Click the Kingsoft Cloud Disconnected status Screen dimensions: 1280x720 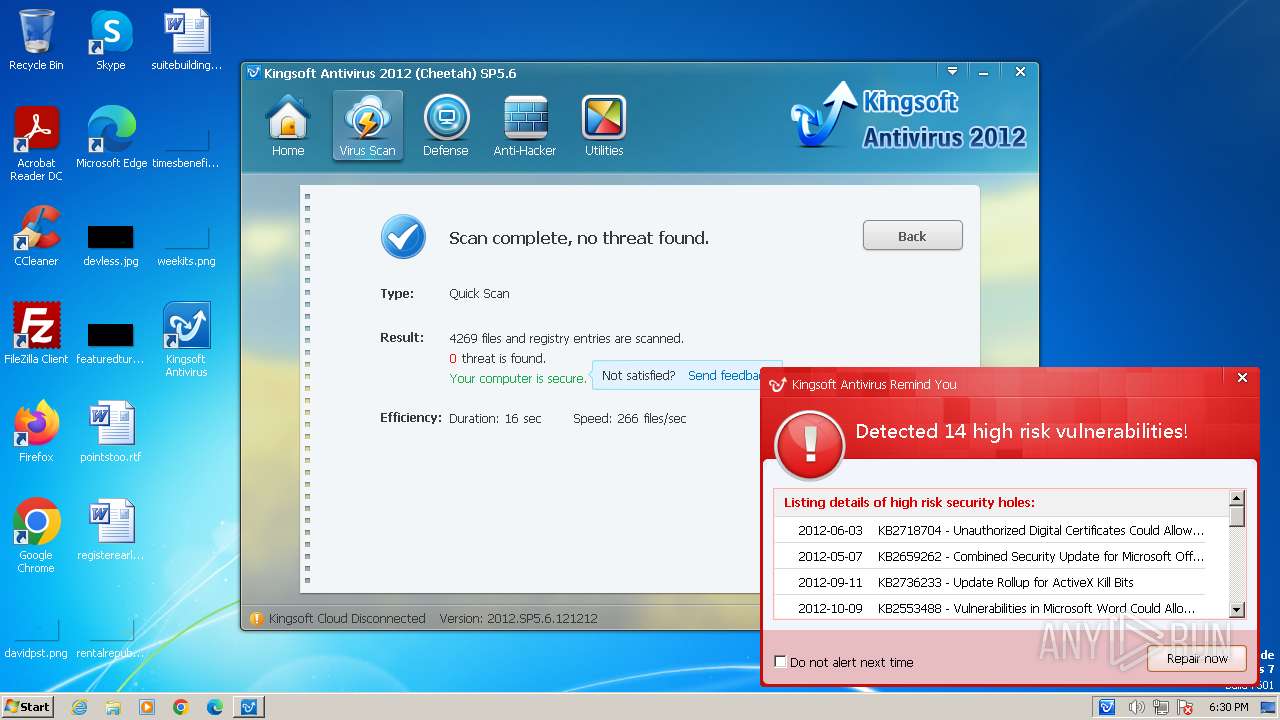[338, 618]
